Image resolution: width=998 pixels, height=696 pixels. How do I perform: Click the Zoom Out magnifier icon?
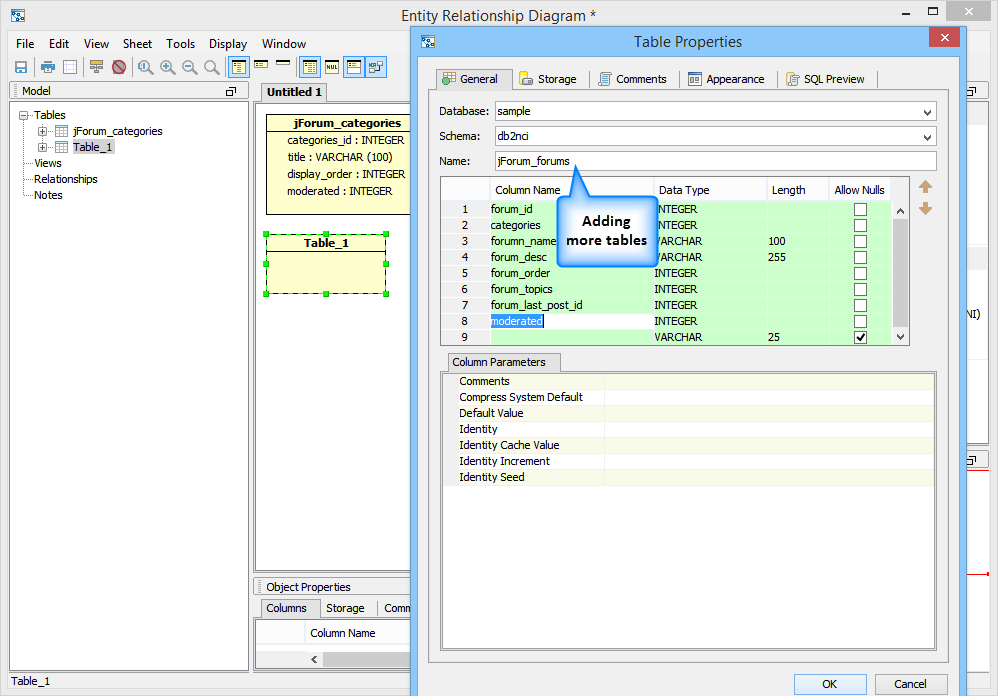[189, 67]
